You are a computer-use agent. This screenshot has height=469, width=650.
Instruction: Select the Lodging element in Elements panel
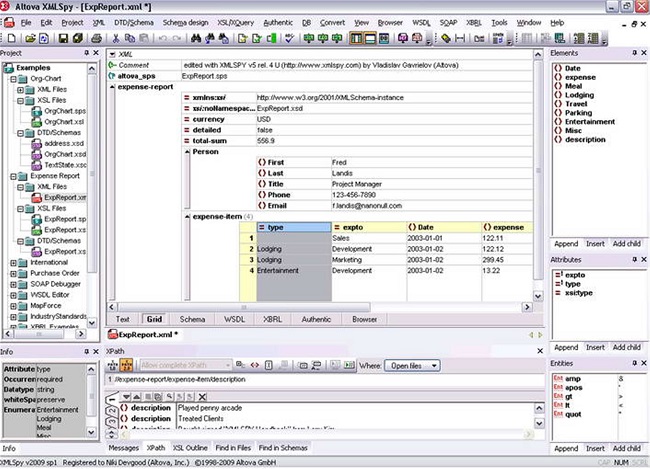coord(579,95)
